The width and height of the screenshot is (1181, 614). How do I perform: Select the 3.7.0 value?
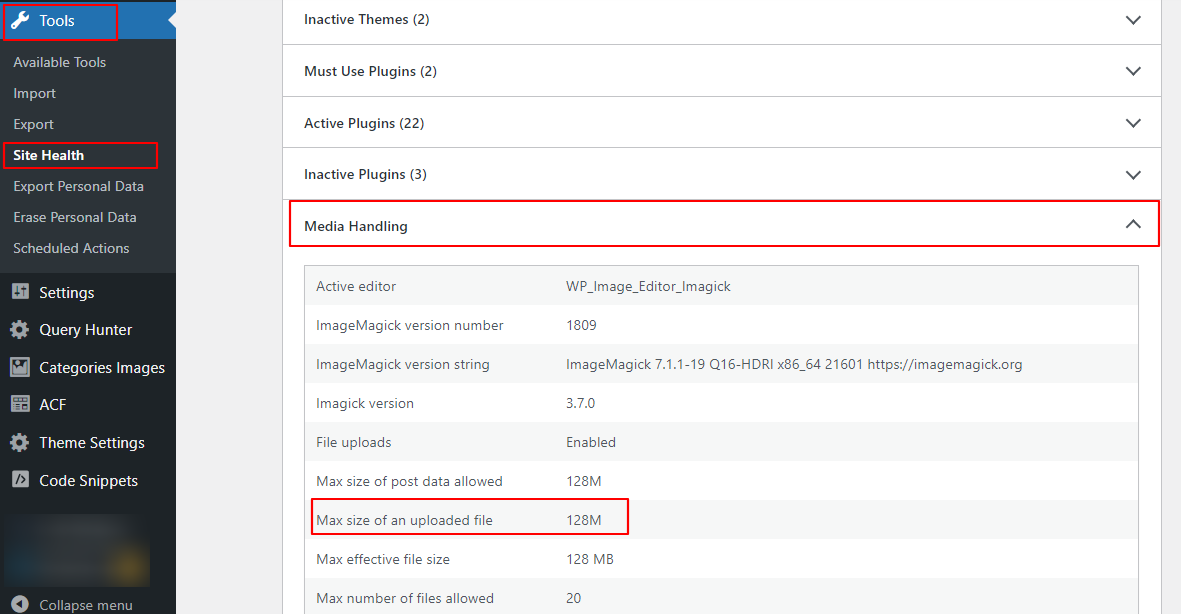581,404
